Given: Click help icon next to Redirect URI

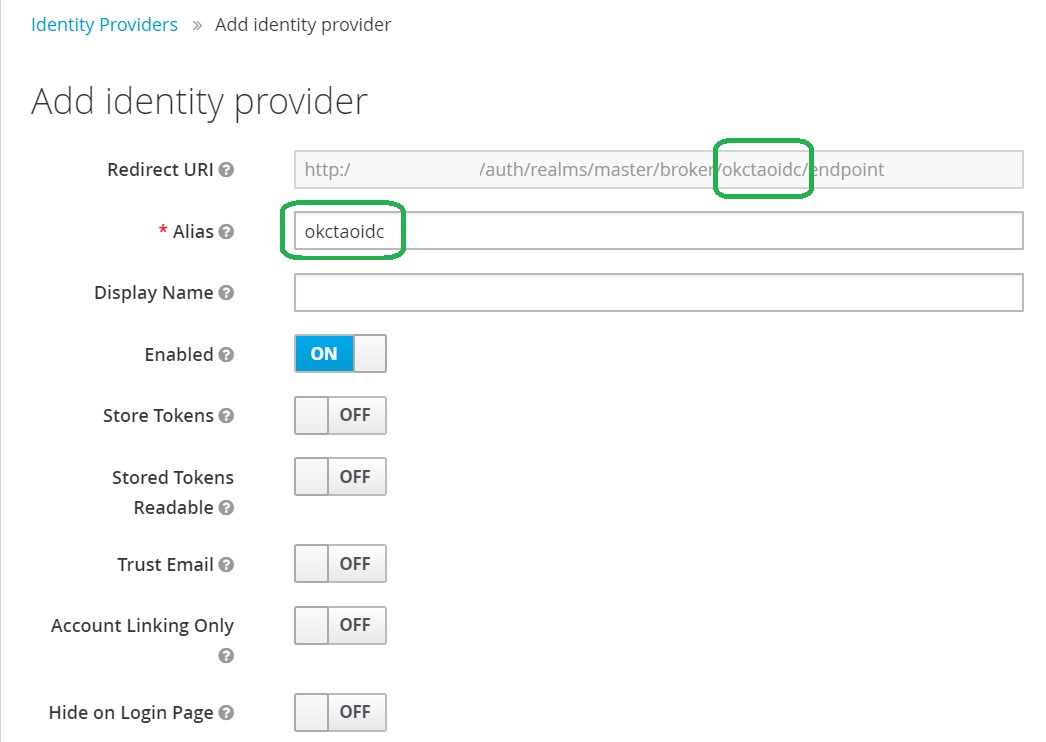Looking at the screenshot, I should pos(226,170).
